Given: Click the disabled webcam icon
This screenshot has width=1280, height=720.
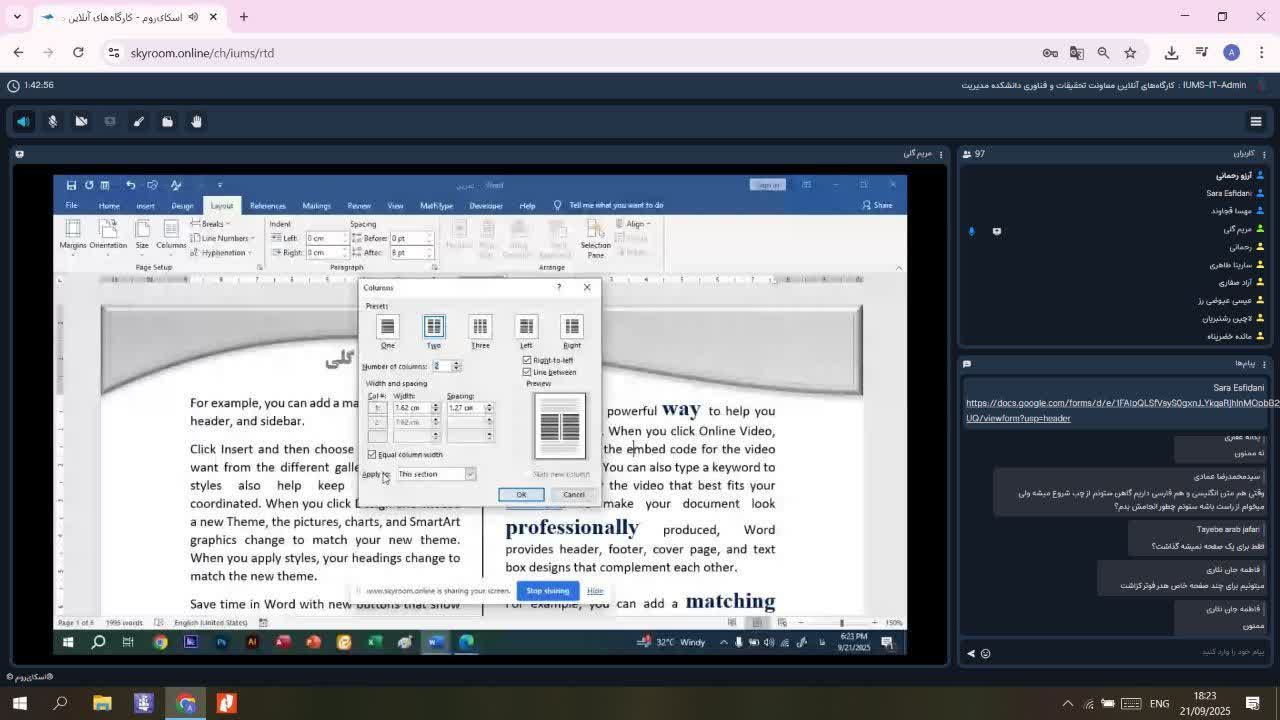Looking at the screenshot, I should (x=82, y=121).
